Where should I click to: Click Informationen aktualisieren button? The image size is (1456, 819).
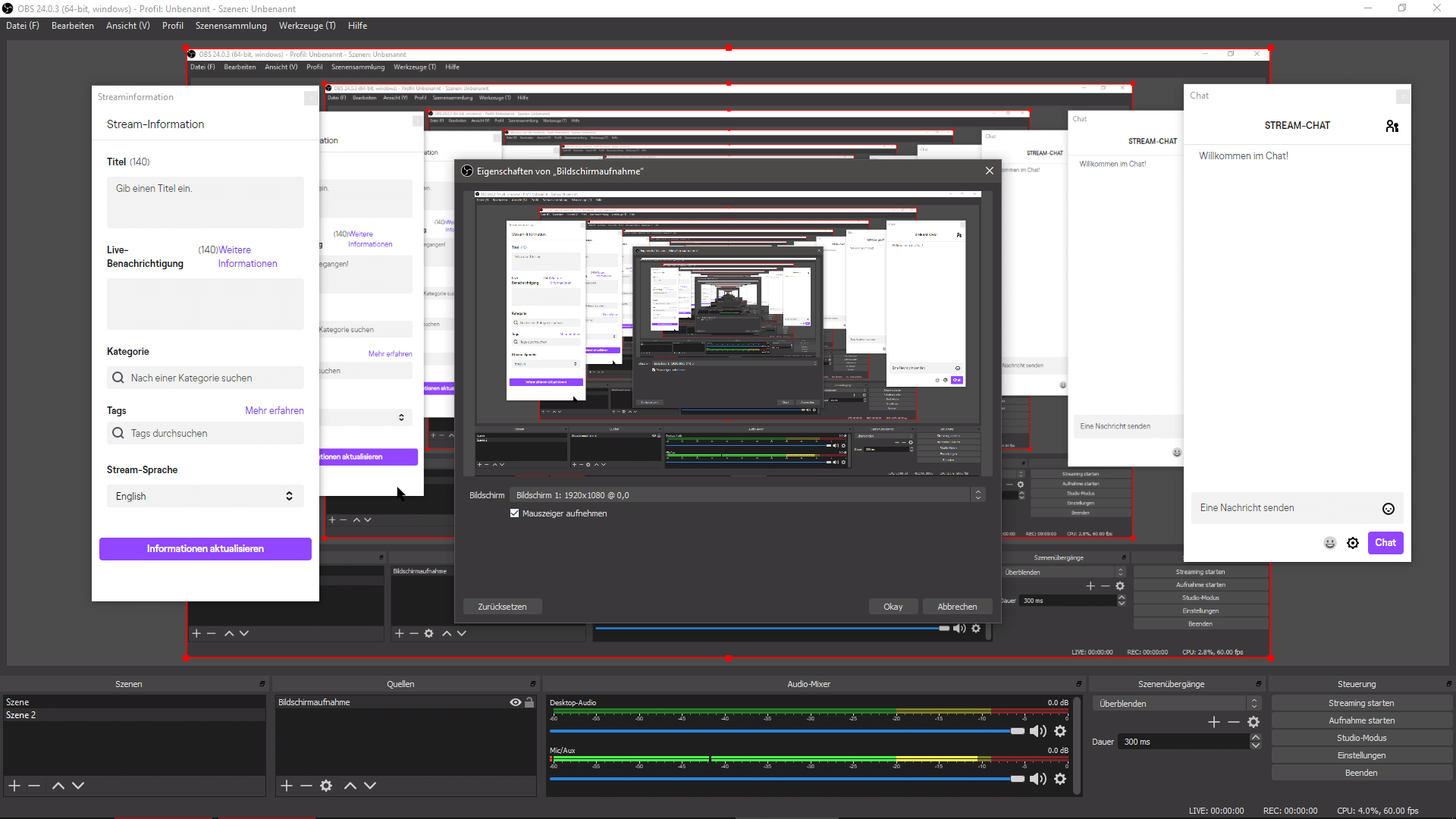click(x=205, y=548)
